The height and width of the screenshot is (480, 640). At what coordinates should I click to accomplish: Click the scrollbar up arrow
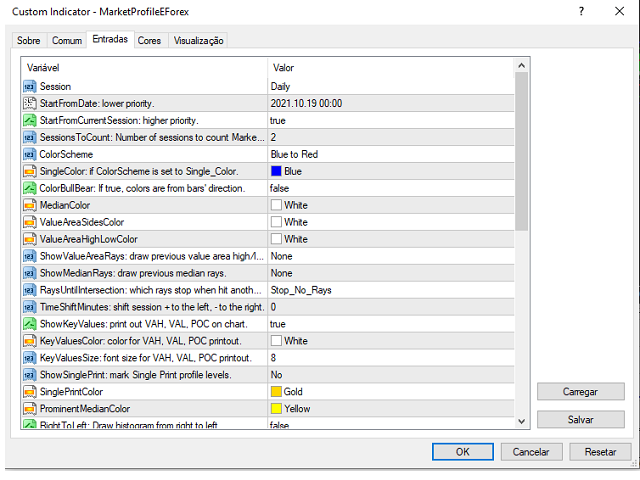pyautogui.click(x=521, y=65)
